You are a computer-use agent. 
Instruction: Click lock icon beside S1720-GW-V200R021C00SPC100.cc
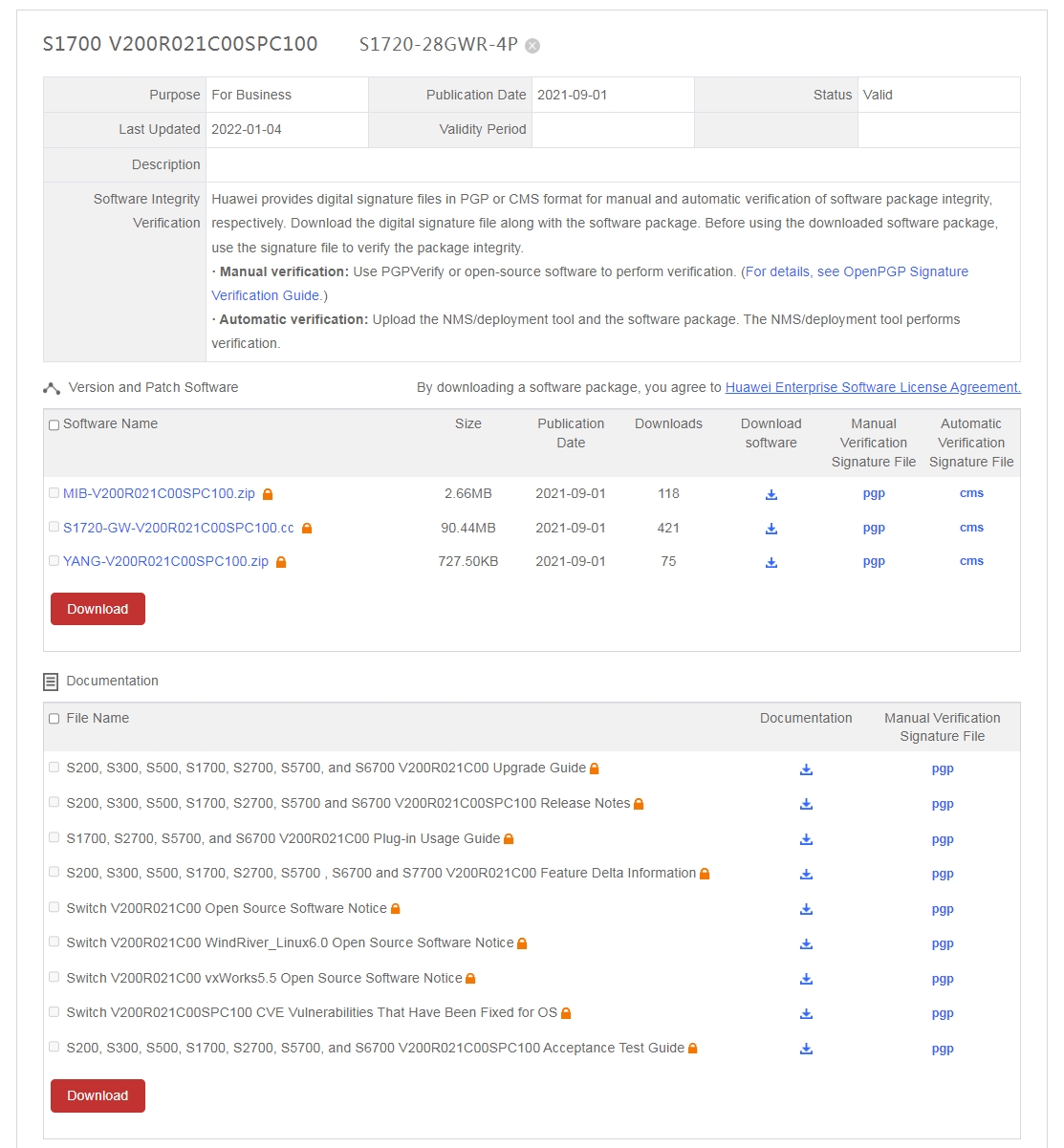307,529
